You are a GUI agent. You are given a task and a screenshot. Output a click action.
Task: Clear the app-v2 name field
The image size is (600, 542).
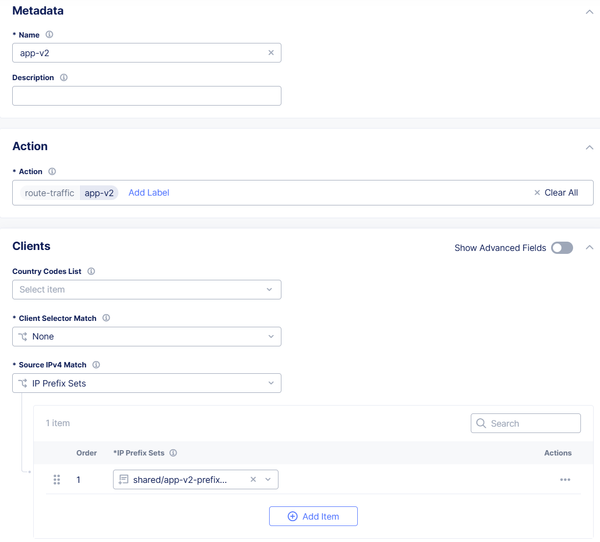pyautogui.click(x=271, y=53)
